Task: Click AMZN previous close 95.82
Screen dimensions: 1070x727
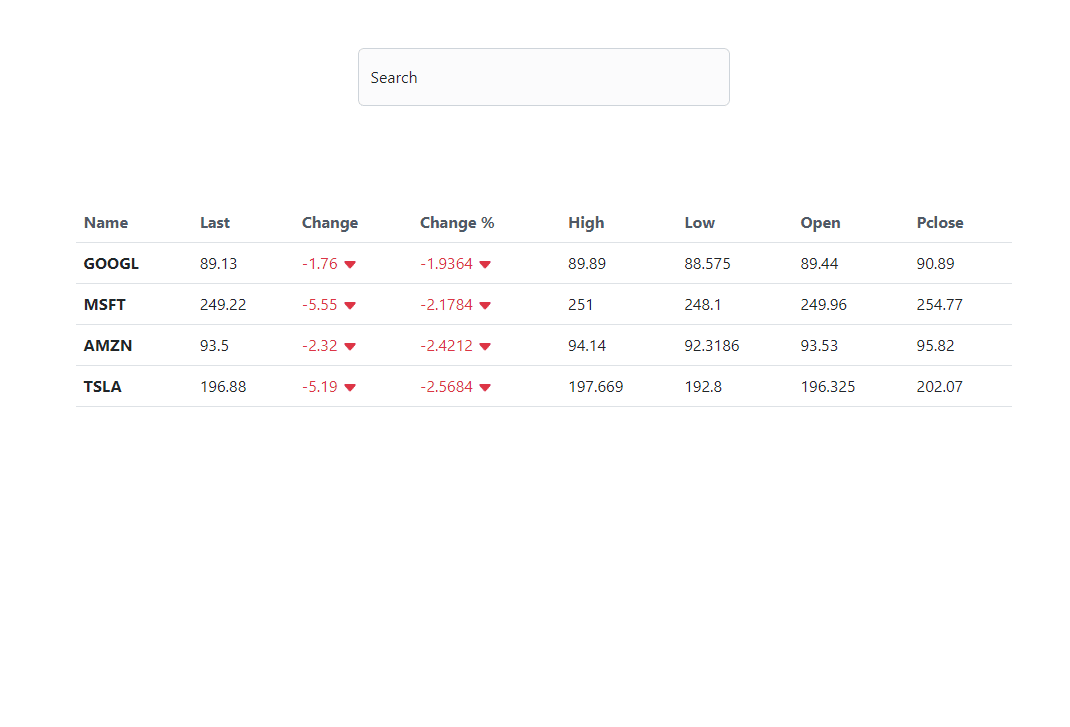Action: (x=936, y=345)
